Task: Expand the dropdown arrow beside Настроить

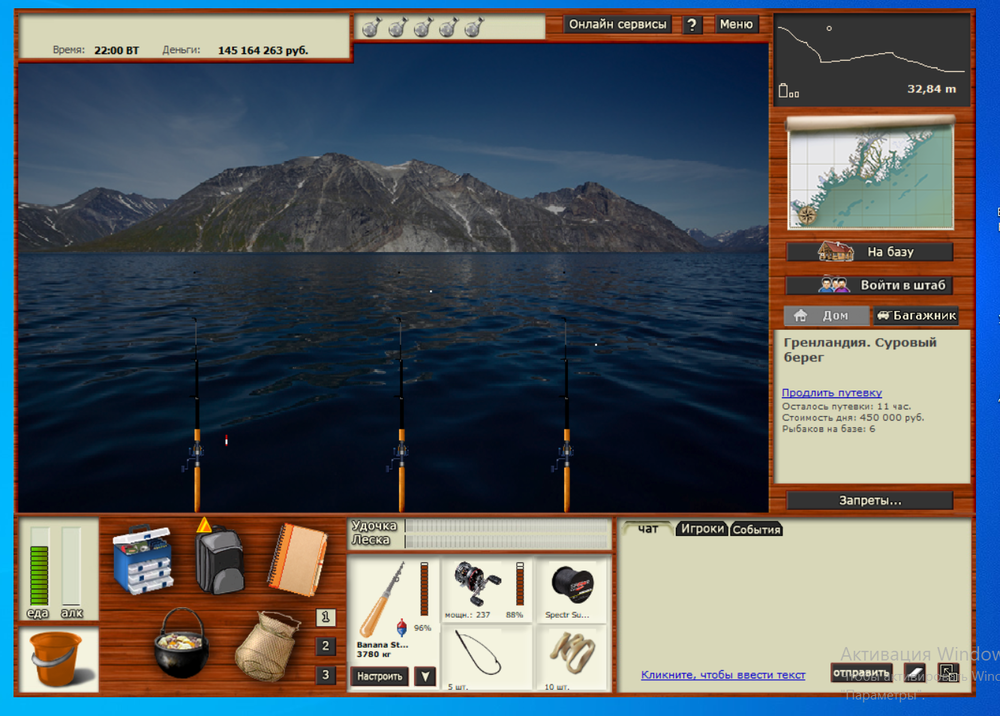Action: [x=425, y=677]
